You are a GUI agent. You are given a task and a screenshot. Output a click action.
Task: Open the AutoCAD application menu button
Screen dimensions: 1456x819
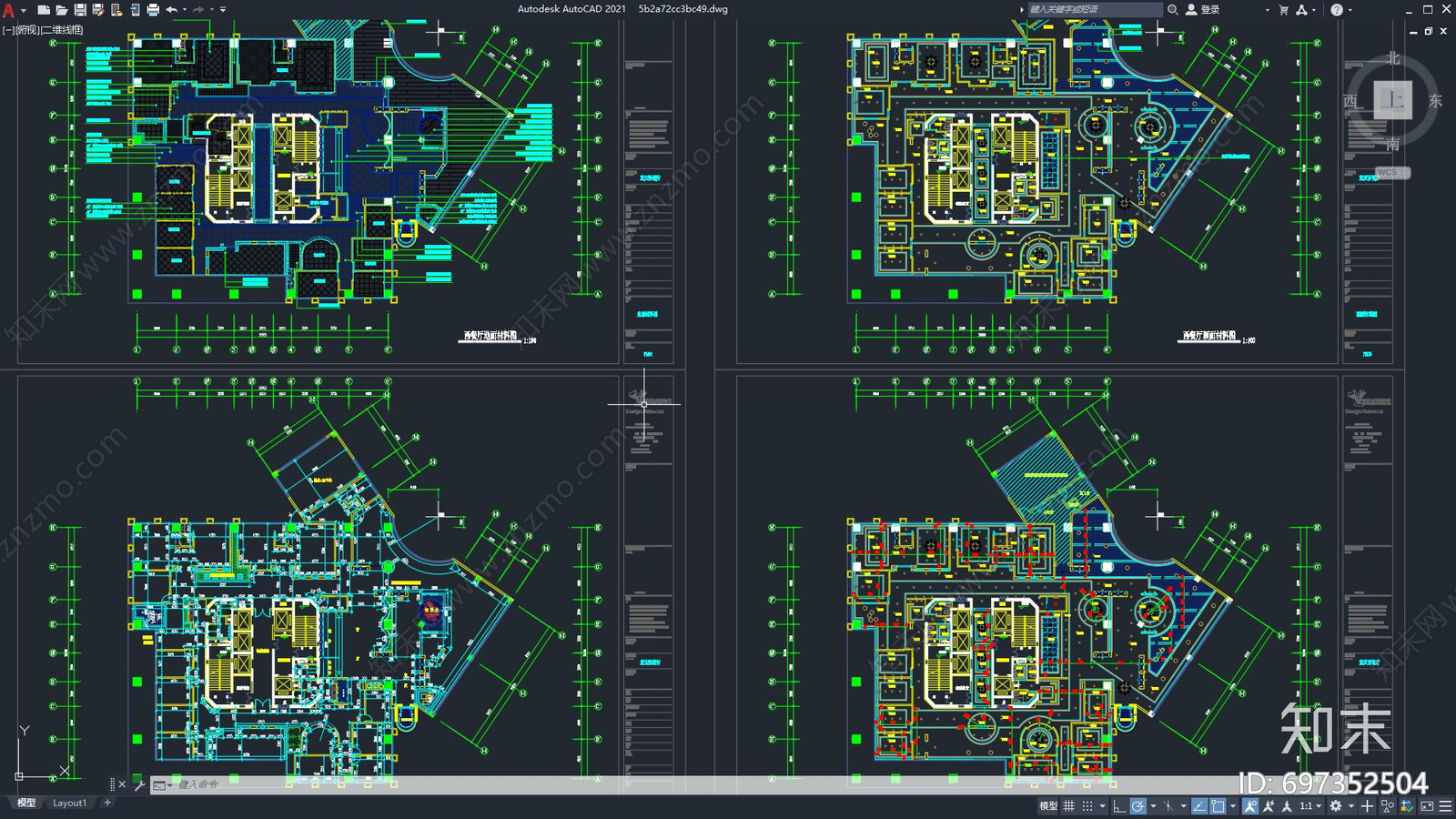pos(9,10)
